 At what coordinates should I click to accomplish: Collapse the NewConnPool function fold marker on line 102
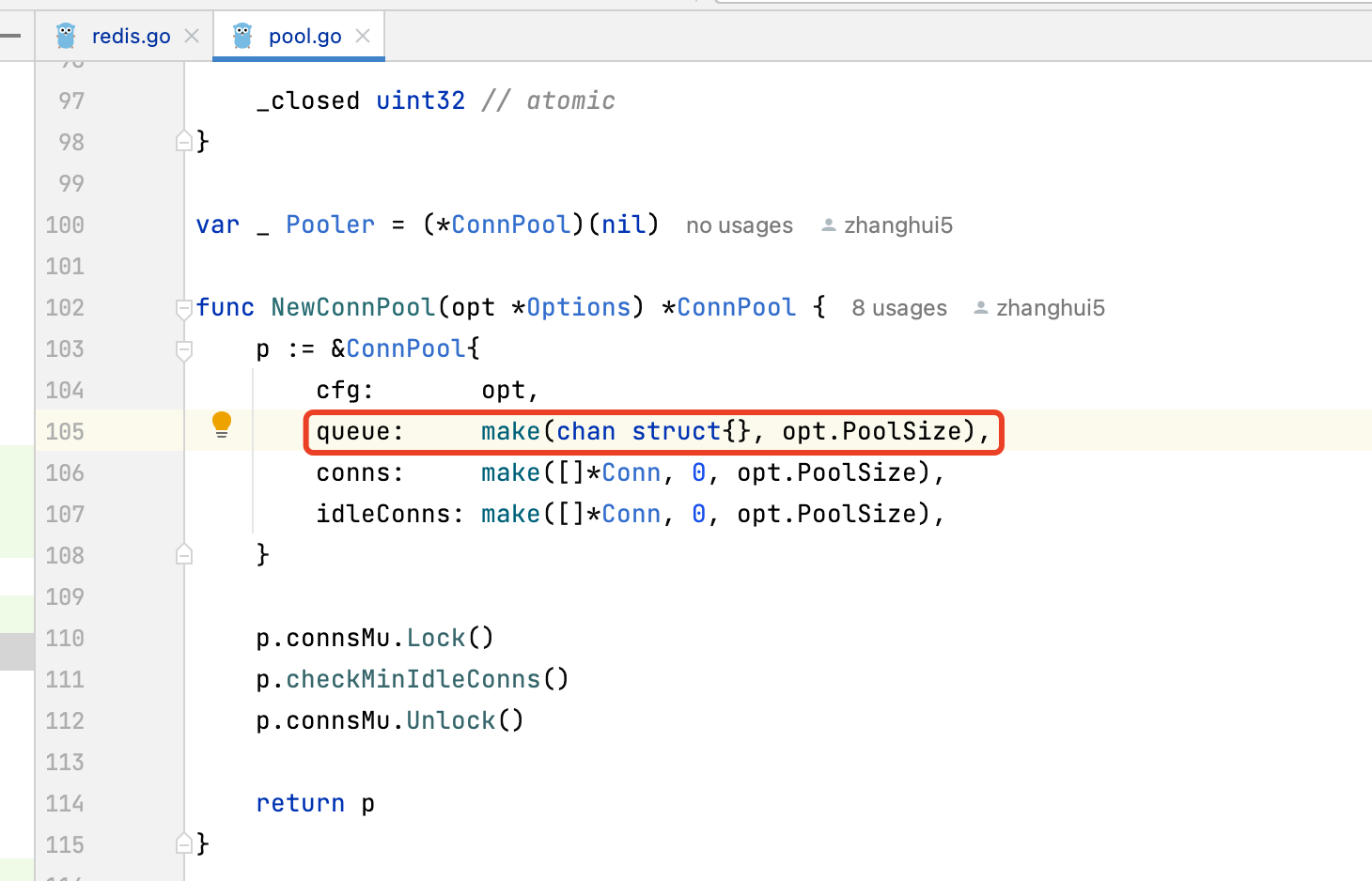[x=184, y=308]
